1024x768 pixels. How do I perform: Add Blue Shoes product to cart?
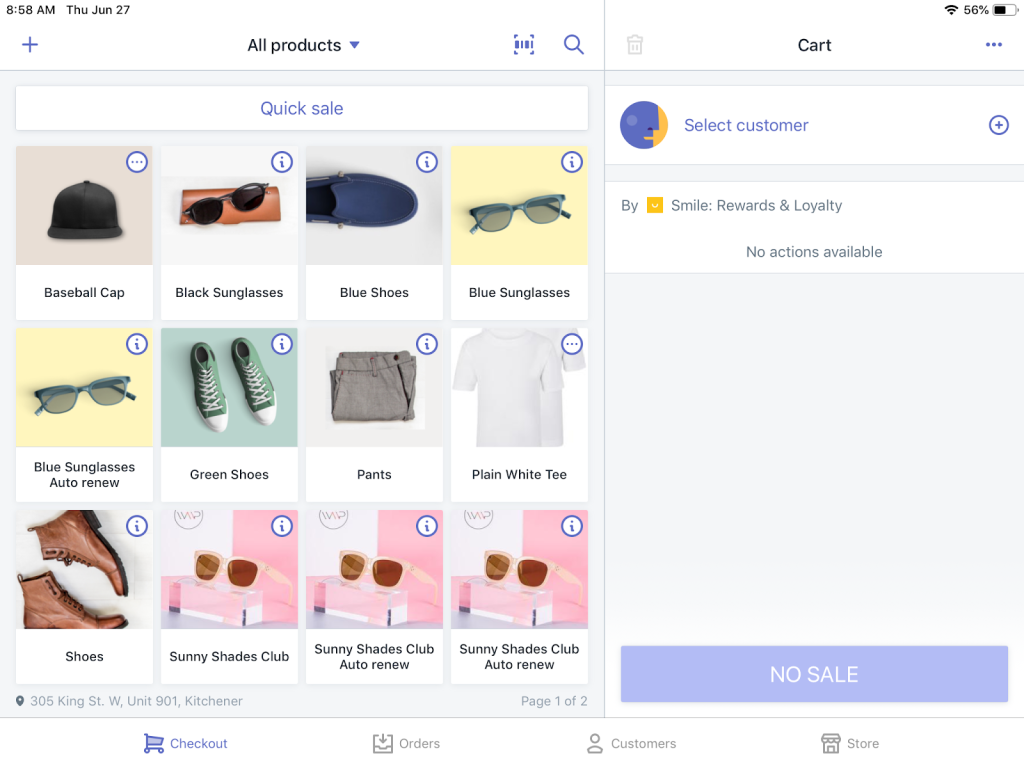click(x=374, y=233)
